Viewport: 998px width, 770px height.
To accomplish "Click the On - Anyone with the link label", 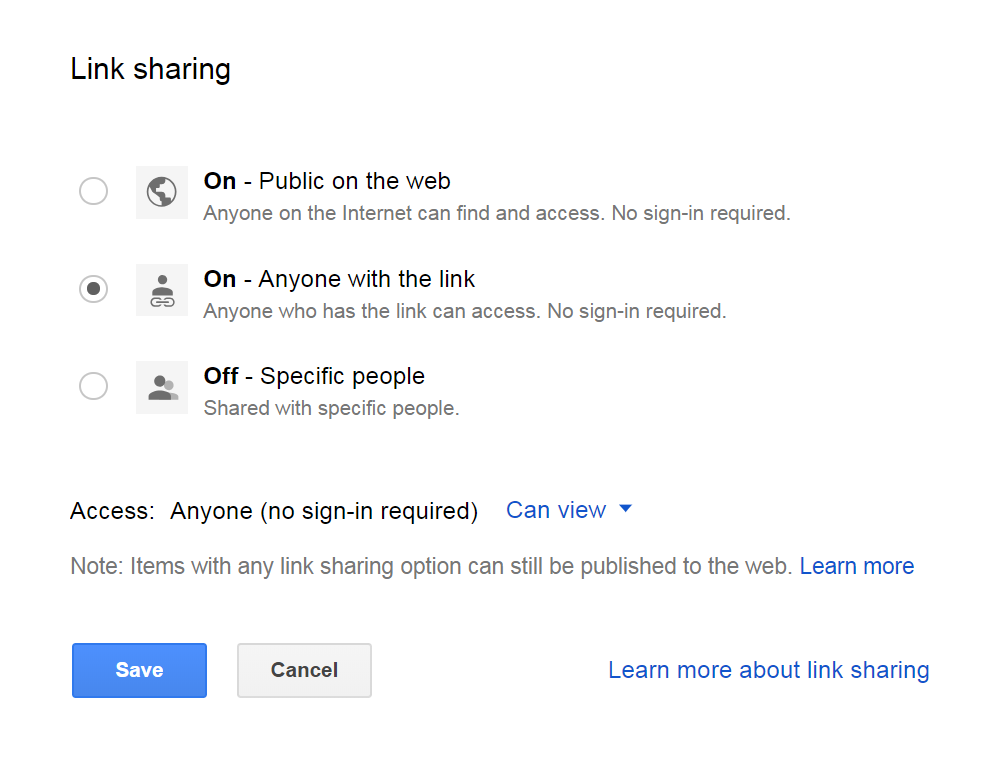I will coord(340,279).
